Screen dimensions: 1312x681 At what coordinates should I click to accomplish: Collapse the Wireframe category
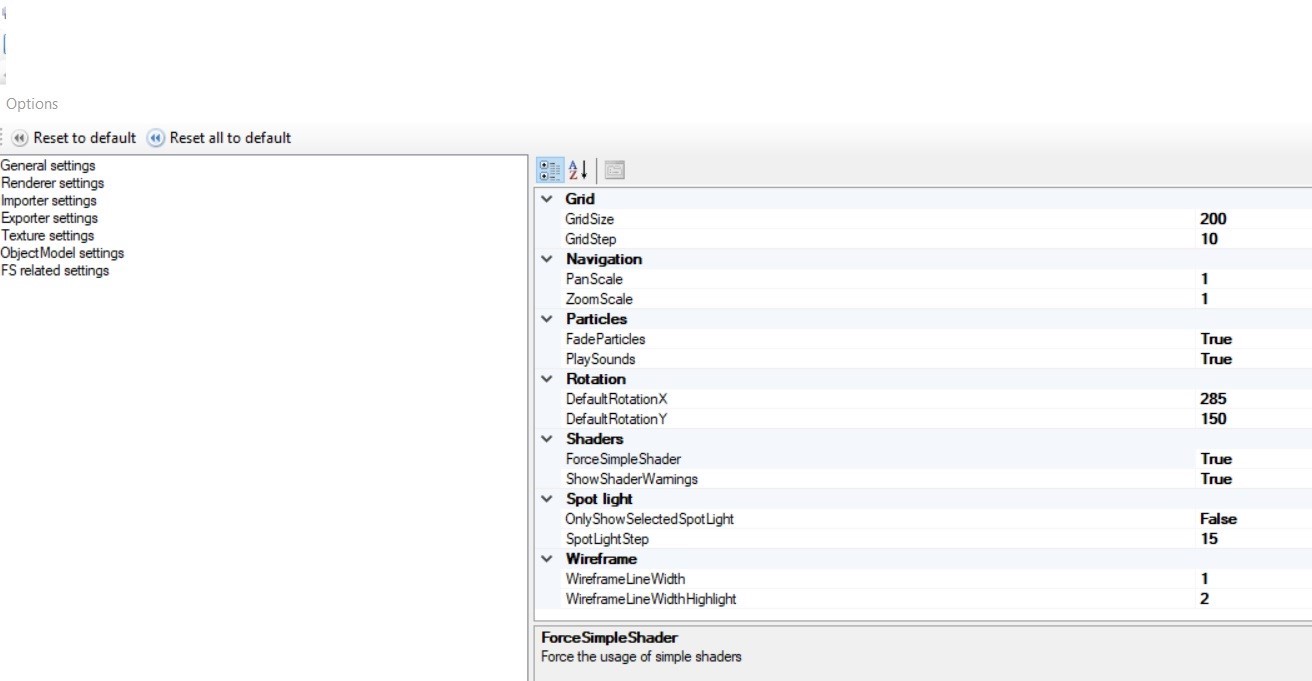tap(546, 559)
